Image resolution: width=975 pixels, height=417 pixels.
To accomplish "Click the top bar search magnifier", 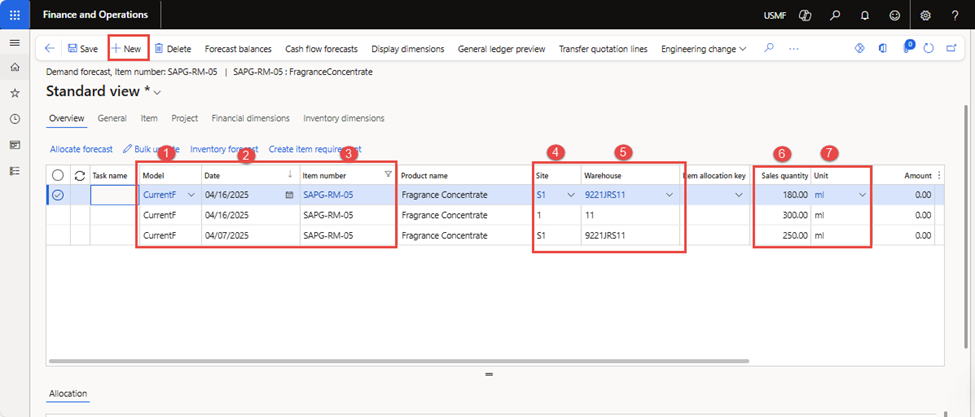I will pyautogui.click(x=835, y=15).
